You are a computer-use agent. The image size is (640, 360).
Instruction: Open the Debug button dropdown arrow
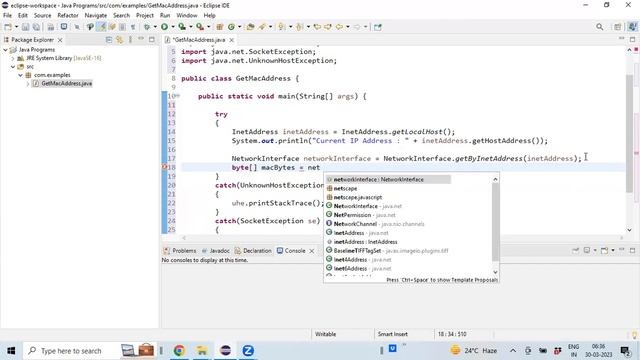point(155,27)
